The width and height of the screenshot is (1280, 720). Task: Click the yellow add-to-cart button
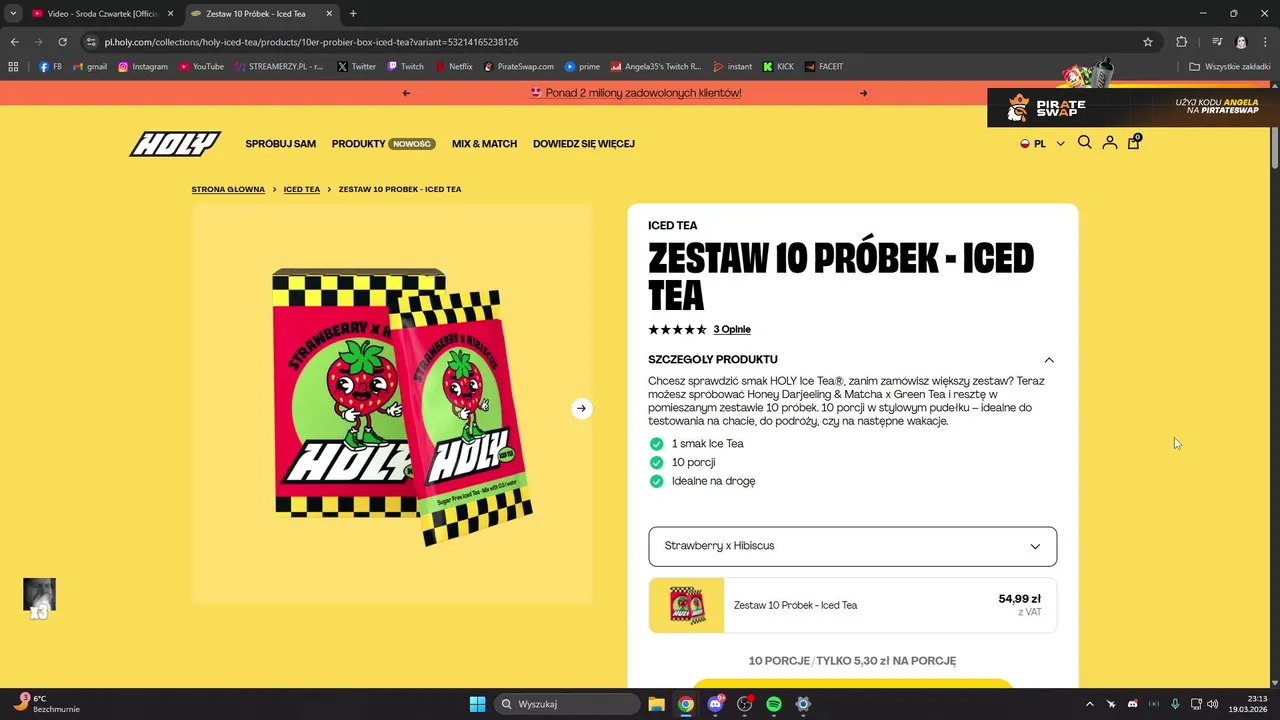tap(852, 684)
